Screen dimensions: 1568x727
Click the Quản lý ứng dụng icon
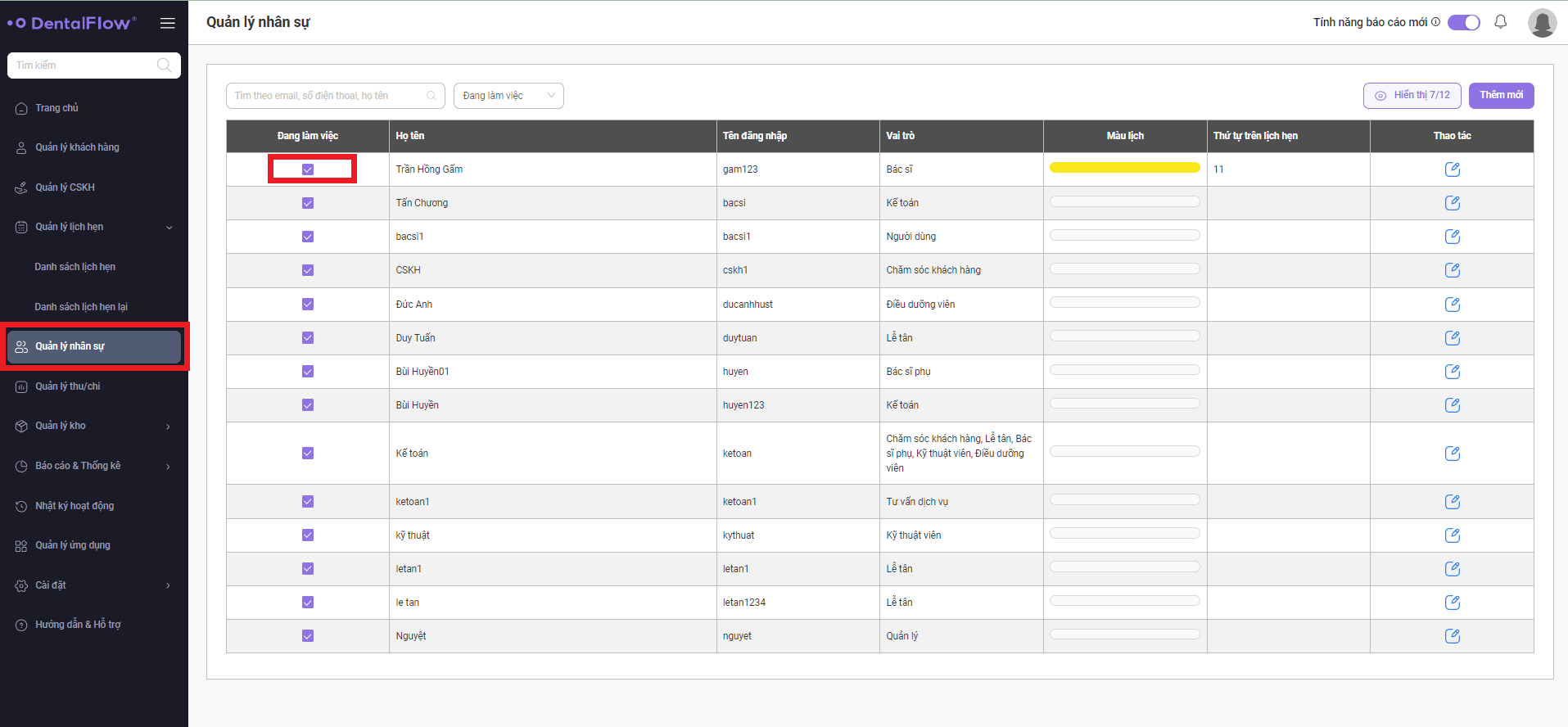[x=21, y=545]
